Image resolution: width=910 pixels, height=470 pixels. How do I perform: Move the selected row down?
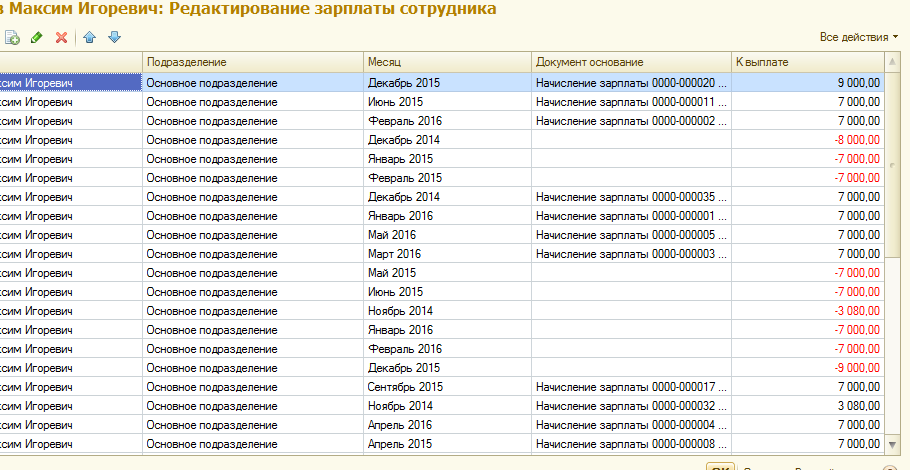point(114,37)
